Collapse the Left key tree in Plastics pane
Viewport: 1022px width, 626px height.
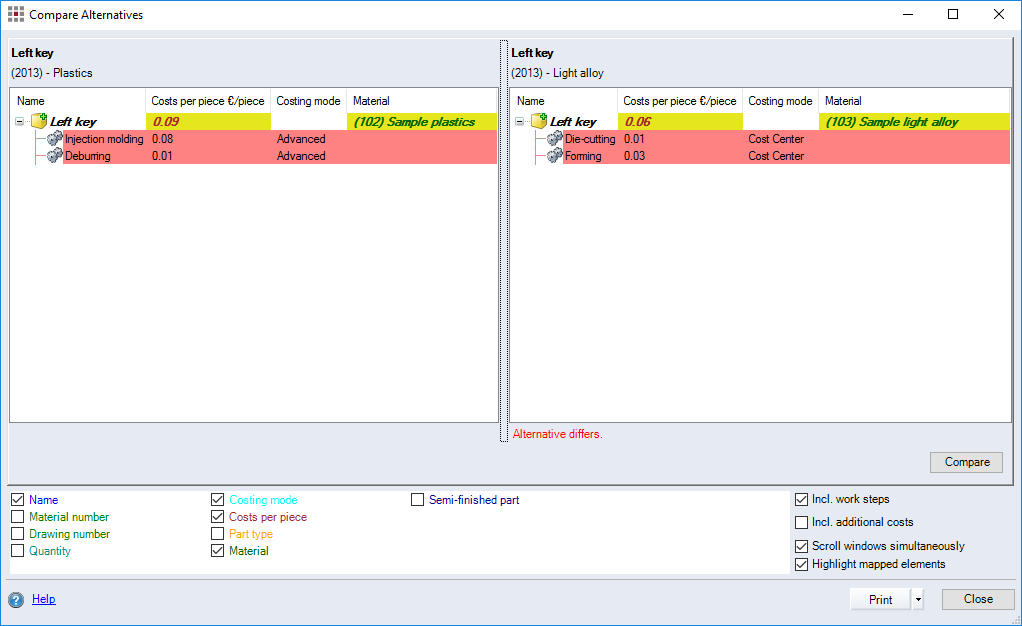point(18,120)
